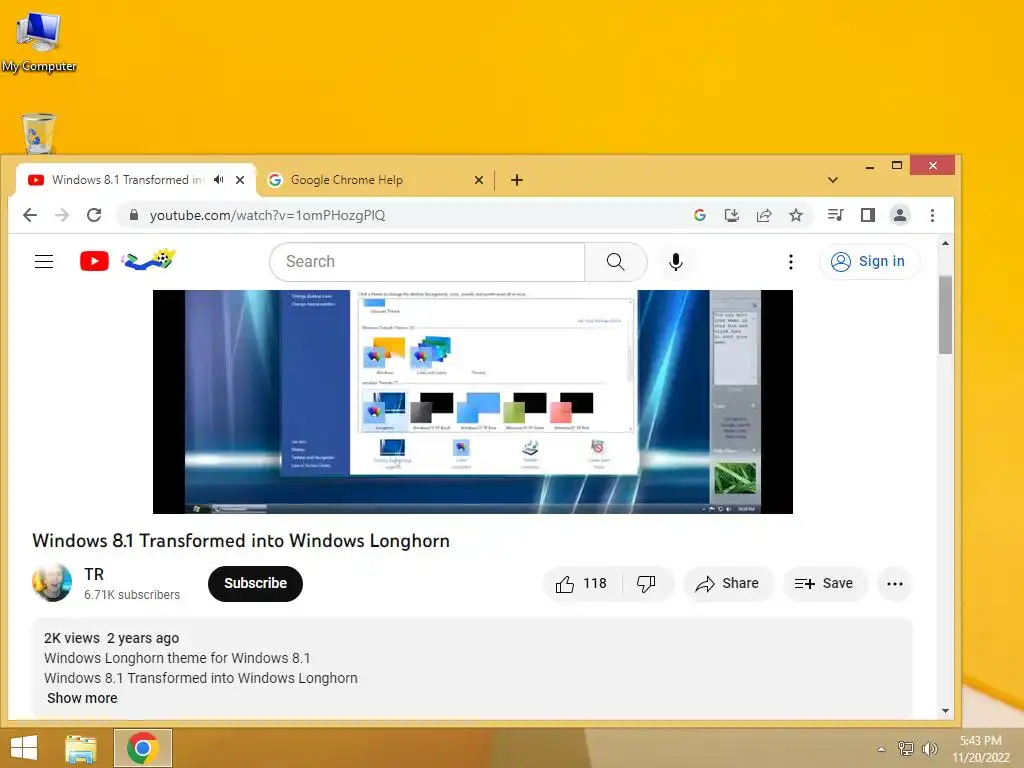Switch to Google Chrome Help tab

click(x=376, y=180)
